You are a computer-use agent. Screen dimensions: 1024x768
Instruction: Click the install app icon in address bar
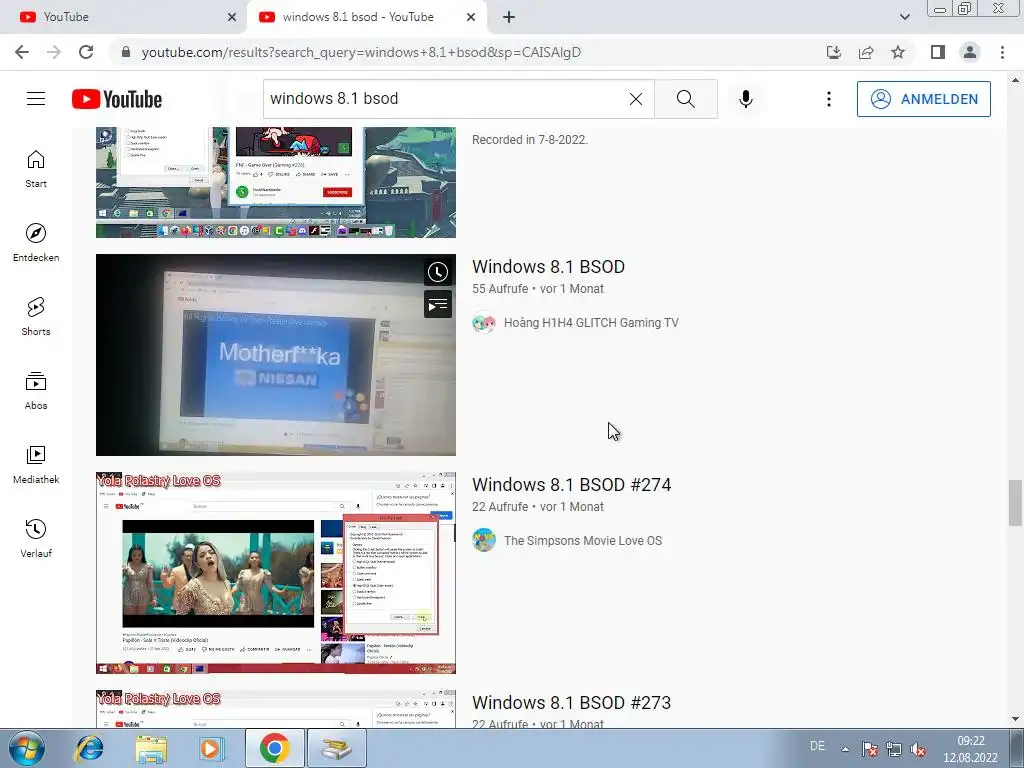point(834,52)
